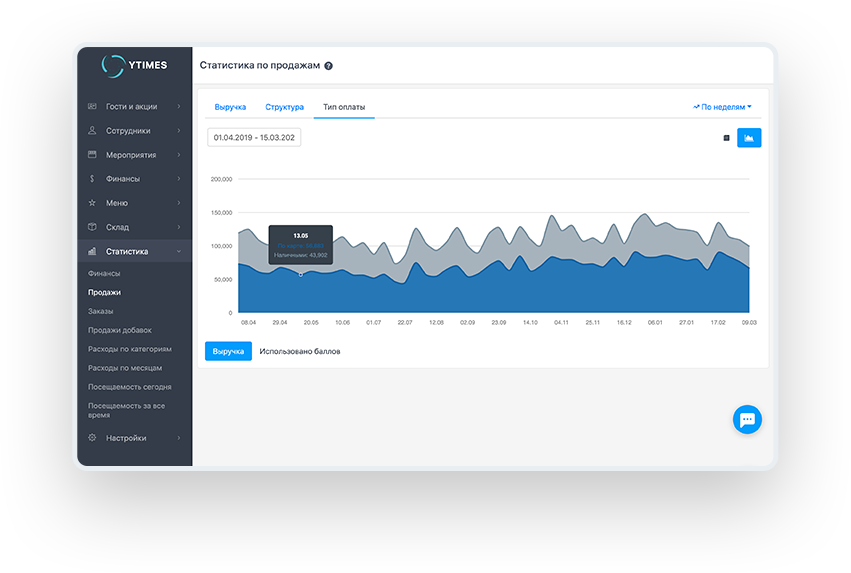The image size is (851, 573).
Task: Open the По неделям grouping dropdown
Action: point(722,106)
